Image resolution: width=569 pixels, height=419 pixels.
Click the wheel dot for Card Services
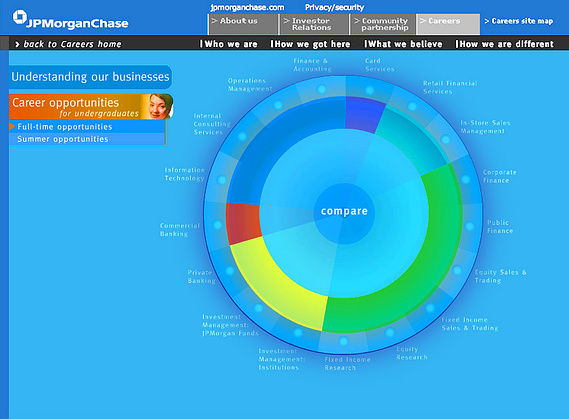click(369, 90)
